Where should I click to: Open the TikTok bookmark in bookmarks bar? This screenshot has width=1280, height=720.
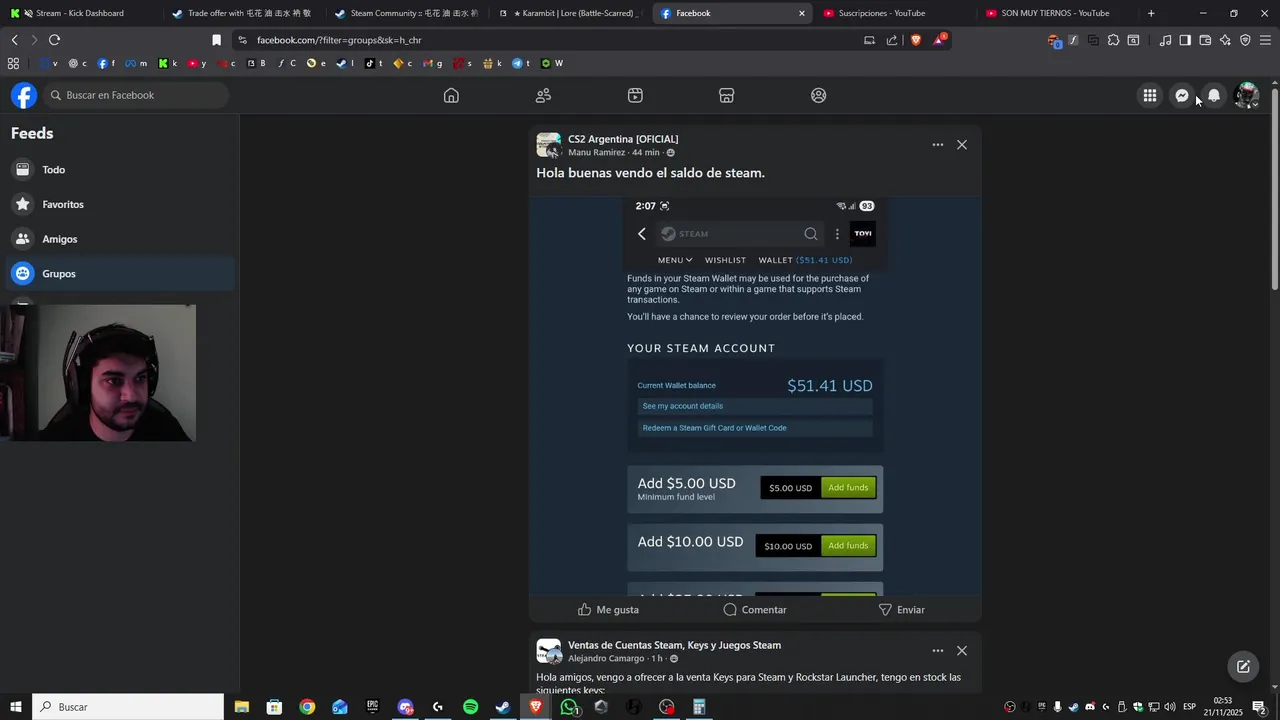pyautogui.click(x=373, y=63)
